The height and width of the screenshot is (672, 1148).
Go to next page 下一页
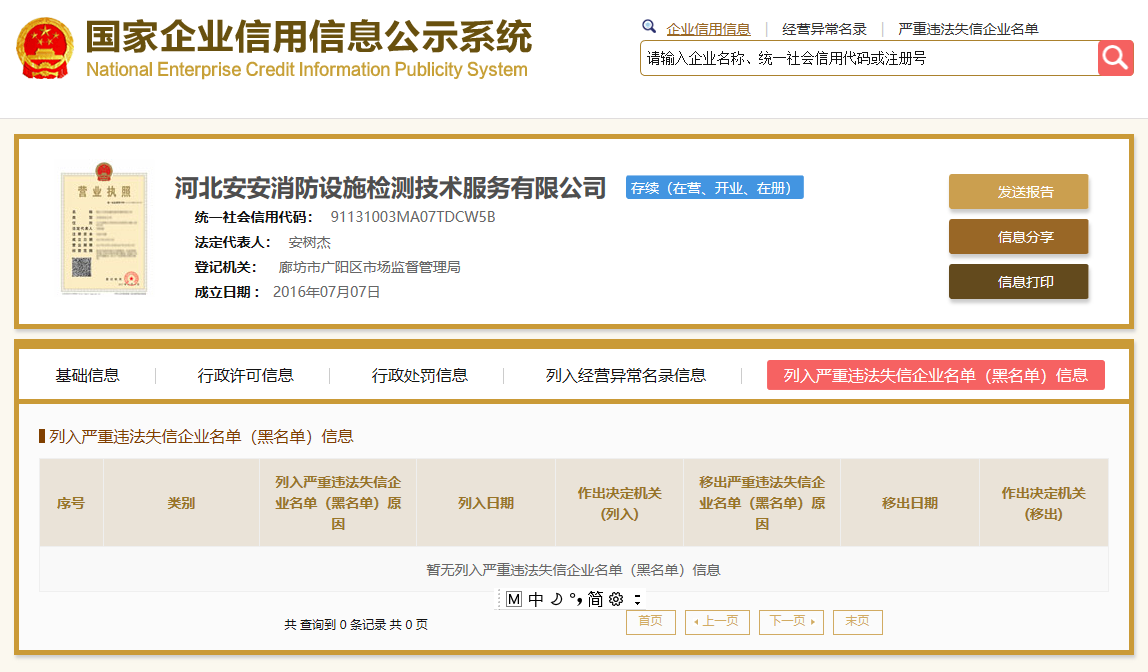click(x=791, y=621)
